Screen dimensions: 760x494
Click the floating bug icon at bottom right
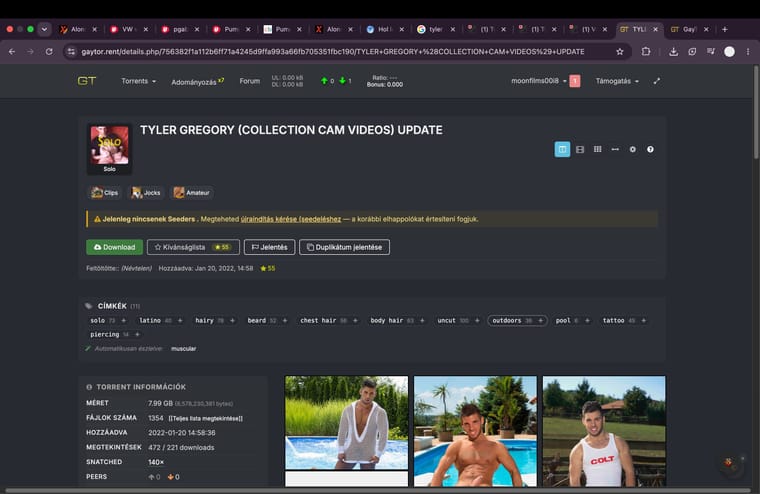pos(729,463)
